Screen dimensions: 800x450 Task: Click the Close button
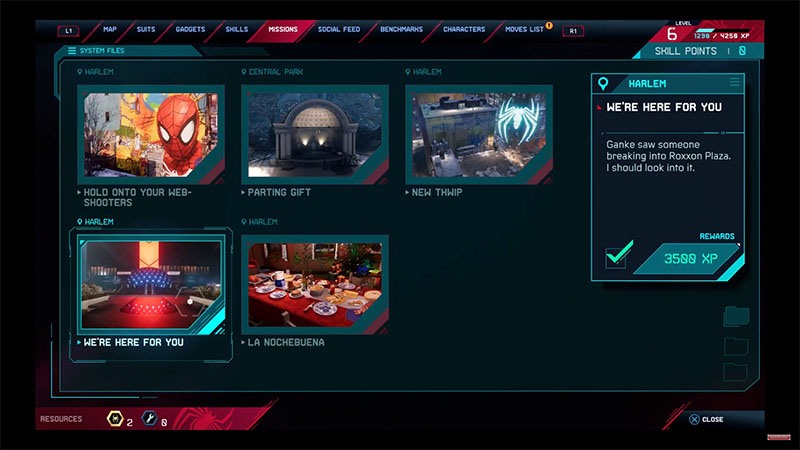point(706,419)
